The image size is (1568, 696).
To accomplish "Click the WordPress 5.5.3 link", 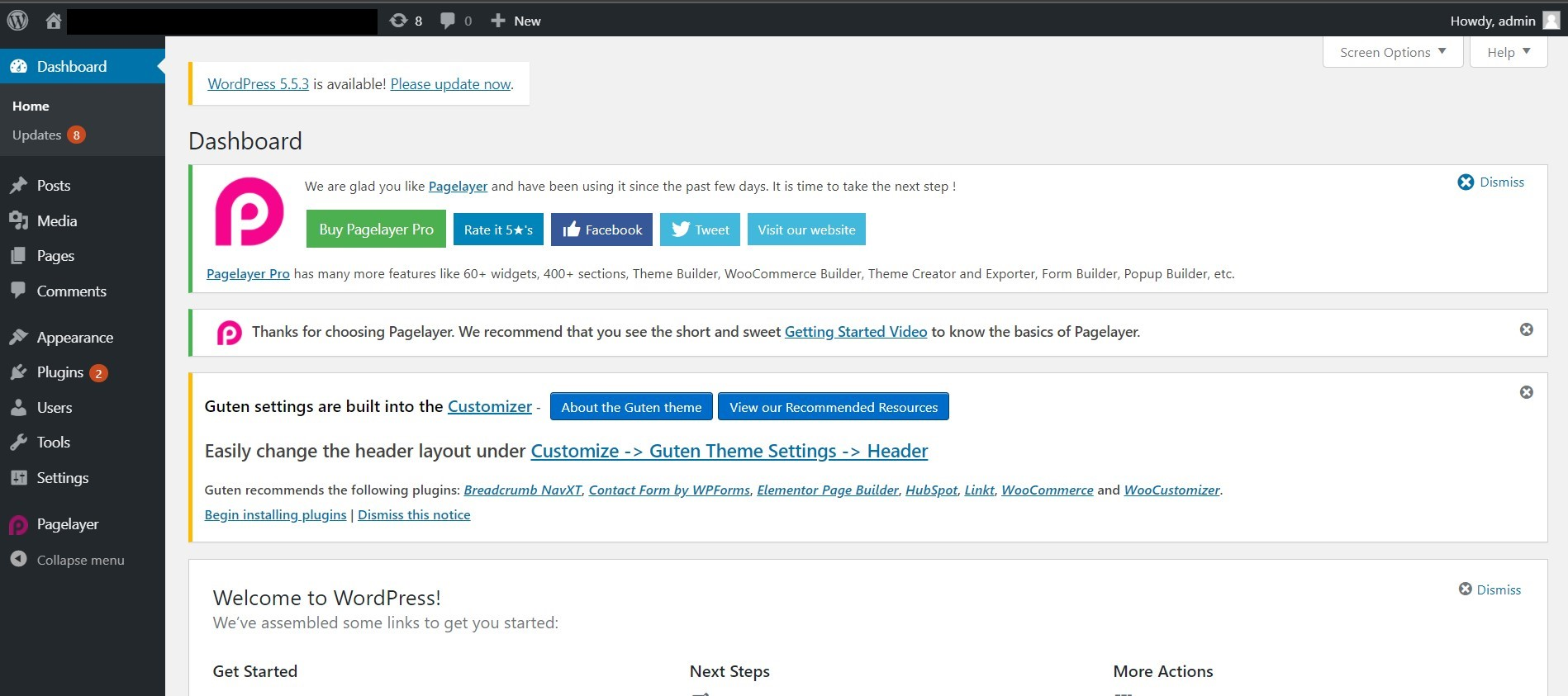I will [258, 83].
